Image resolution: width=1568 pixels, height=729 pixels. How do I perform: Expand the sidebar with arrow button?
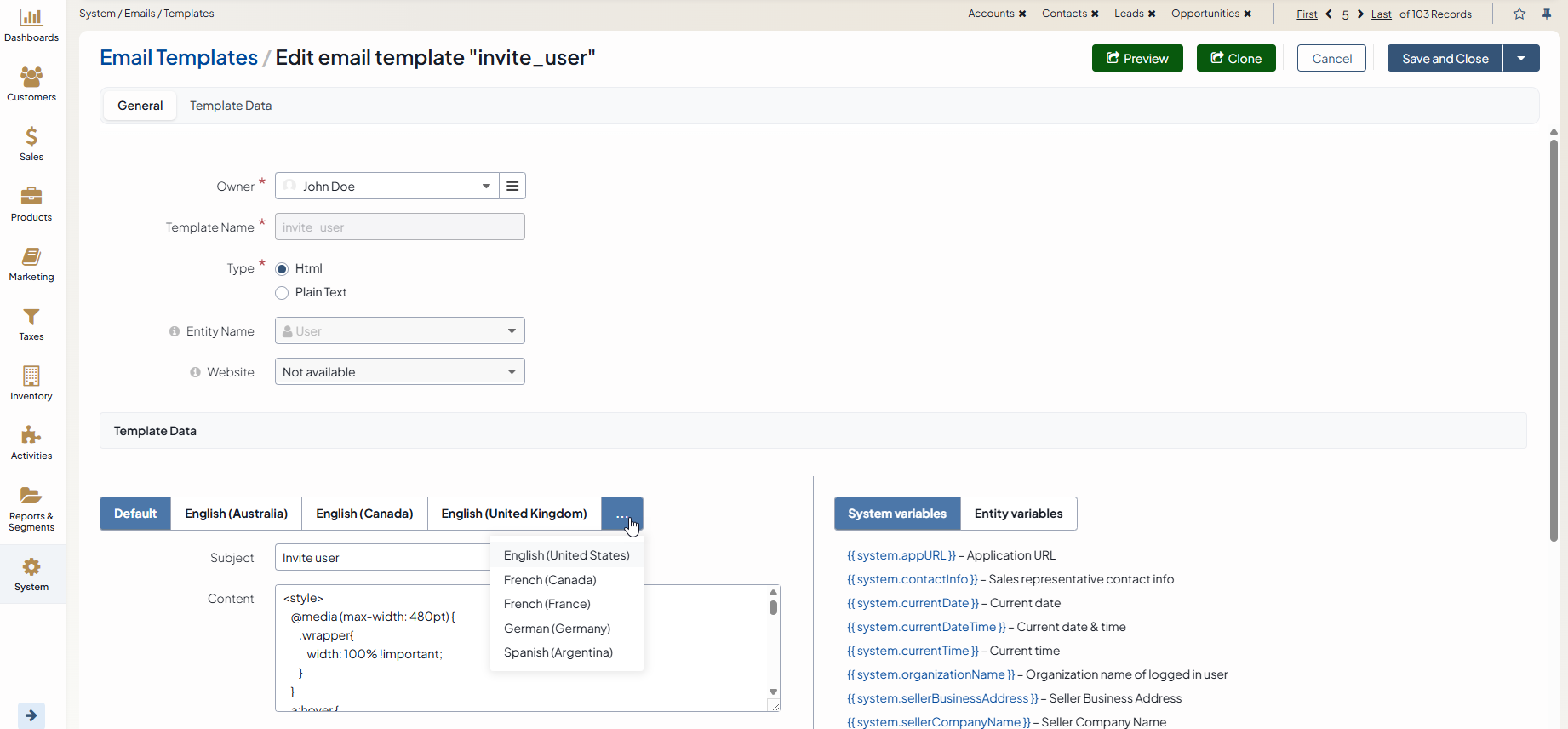coord(31,715)
